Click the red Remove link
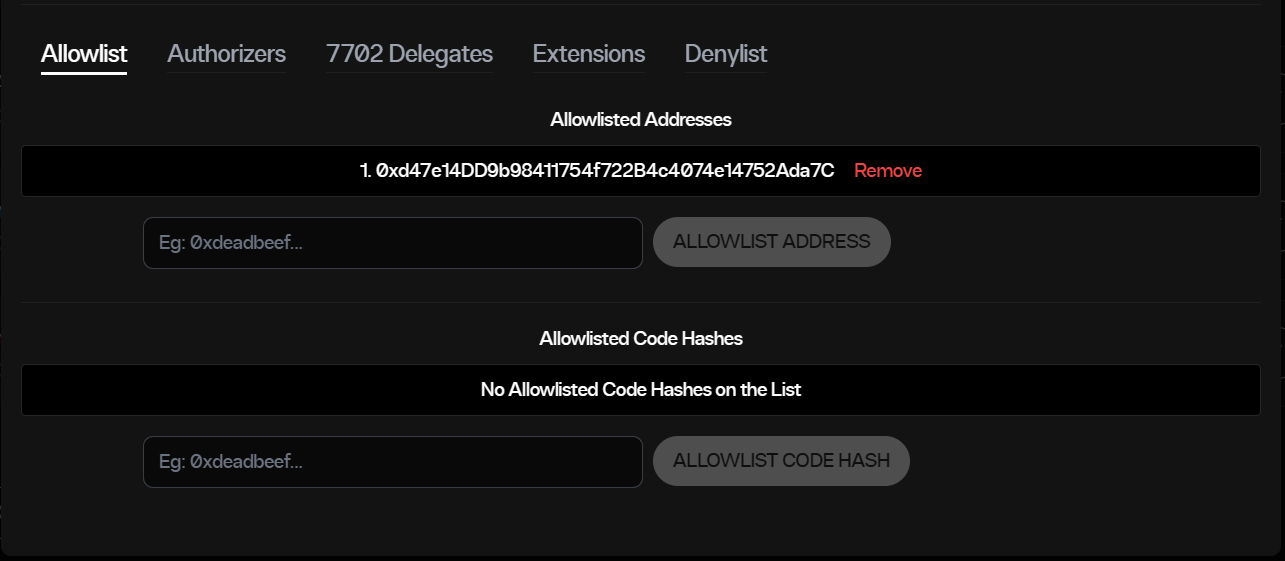The width and height of the screenshot is (1285, 561). pyautogui.click(x=887, y=171)
